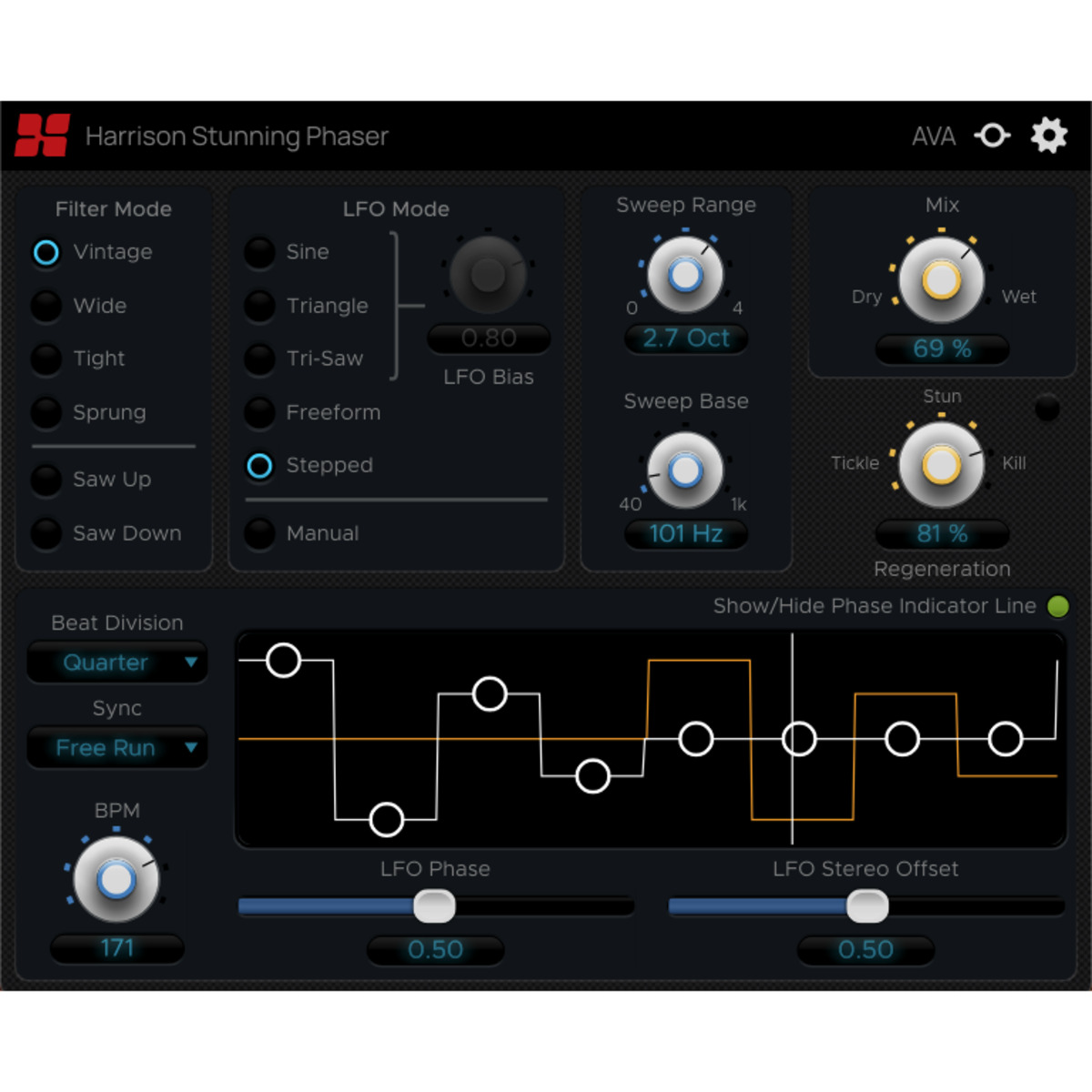Click the LFO Phase 0.50 value field
The image size is (1092, 1092).
(435, 950)
